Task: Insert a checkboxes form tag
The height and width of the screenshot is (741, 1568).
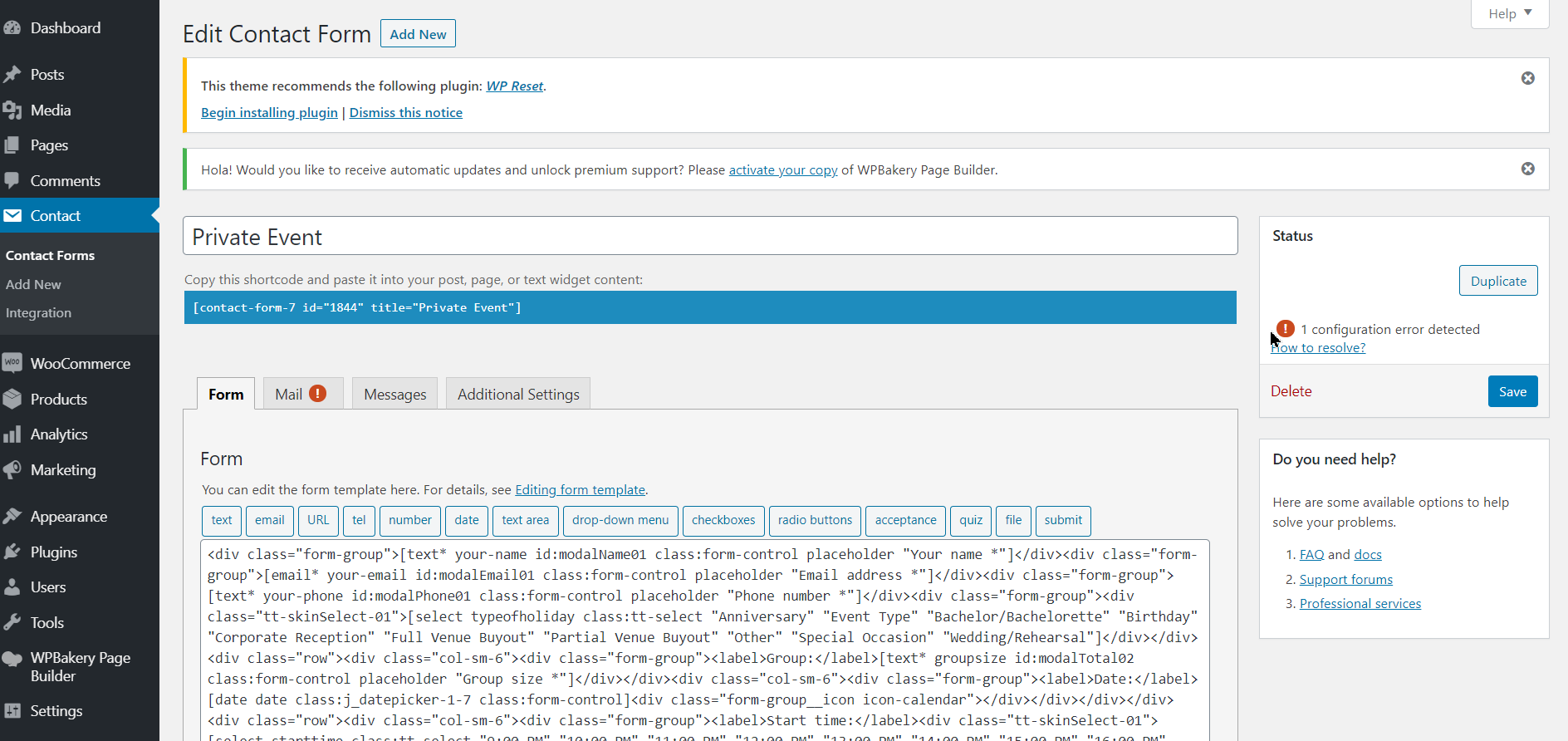Action: click(x=723, y=520)
